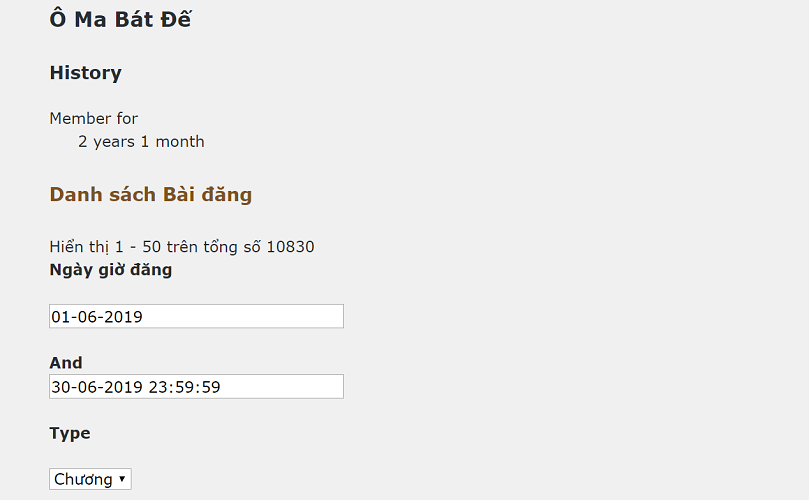Click the word đăng in Ngày giờ đăng
Image resolution: width=809 pixels, height=500 pixels.
(x=150, y=270)
